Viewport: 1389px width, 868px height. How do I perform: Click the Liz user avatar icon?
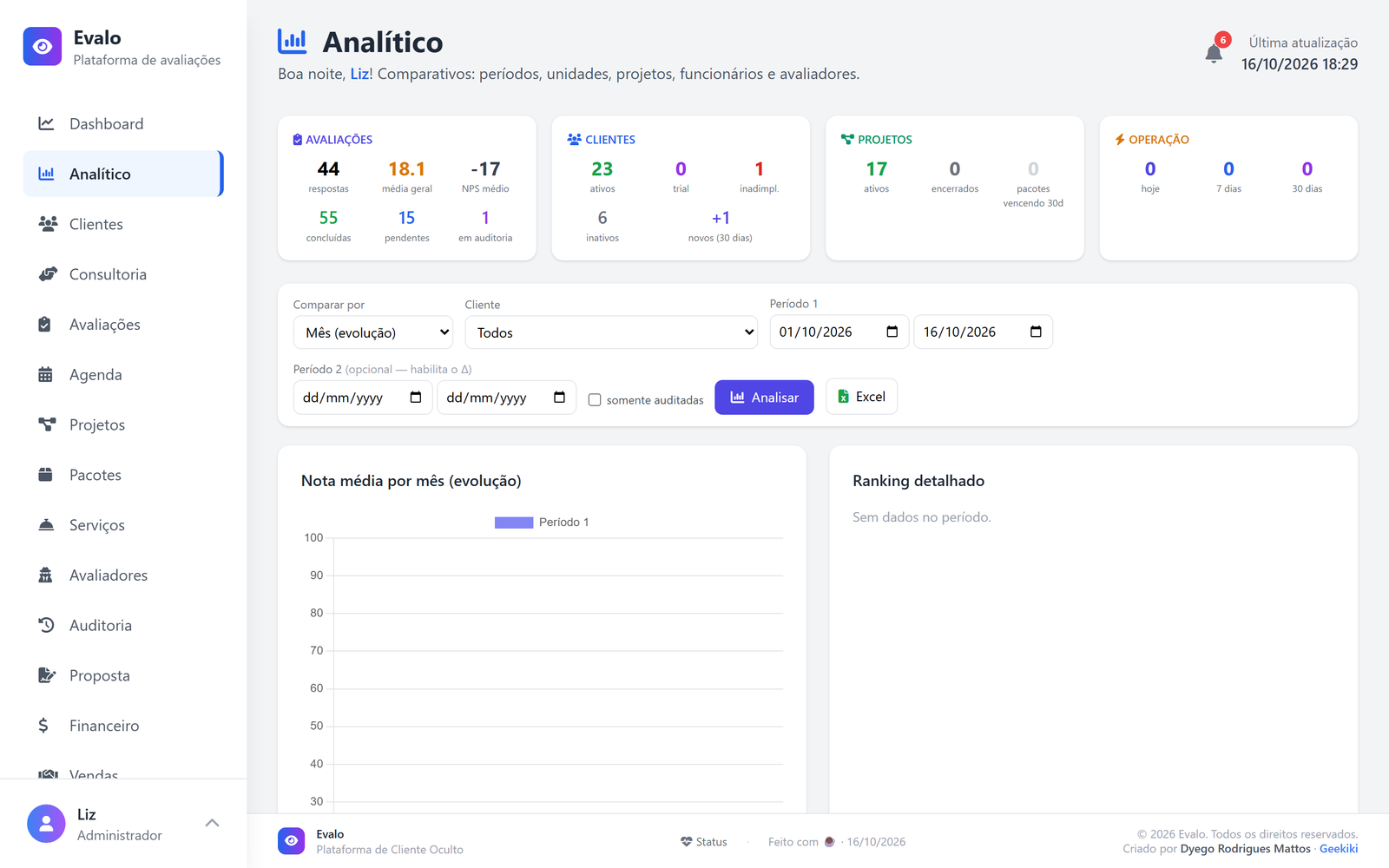46,824
